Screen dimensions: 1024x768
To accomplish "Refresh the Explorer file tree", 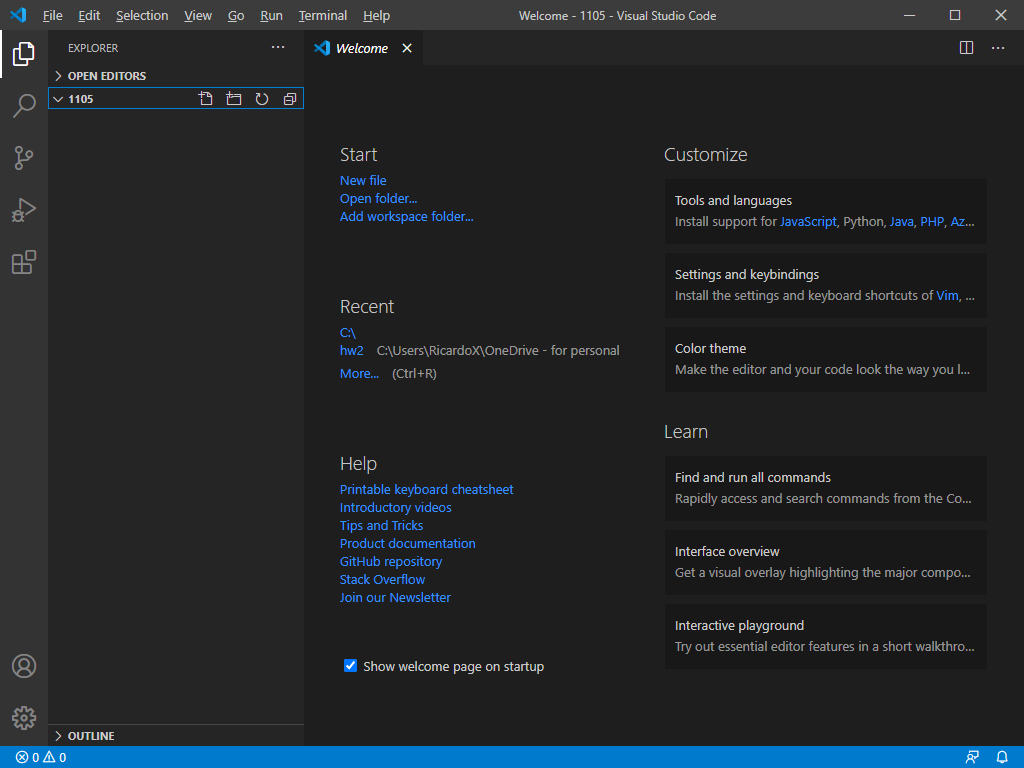I will pos(262,99).
